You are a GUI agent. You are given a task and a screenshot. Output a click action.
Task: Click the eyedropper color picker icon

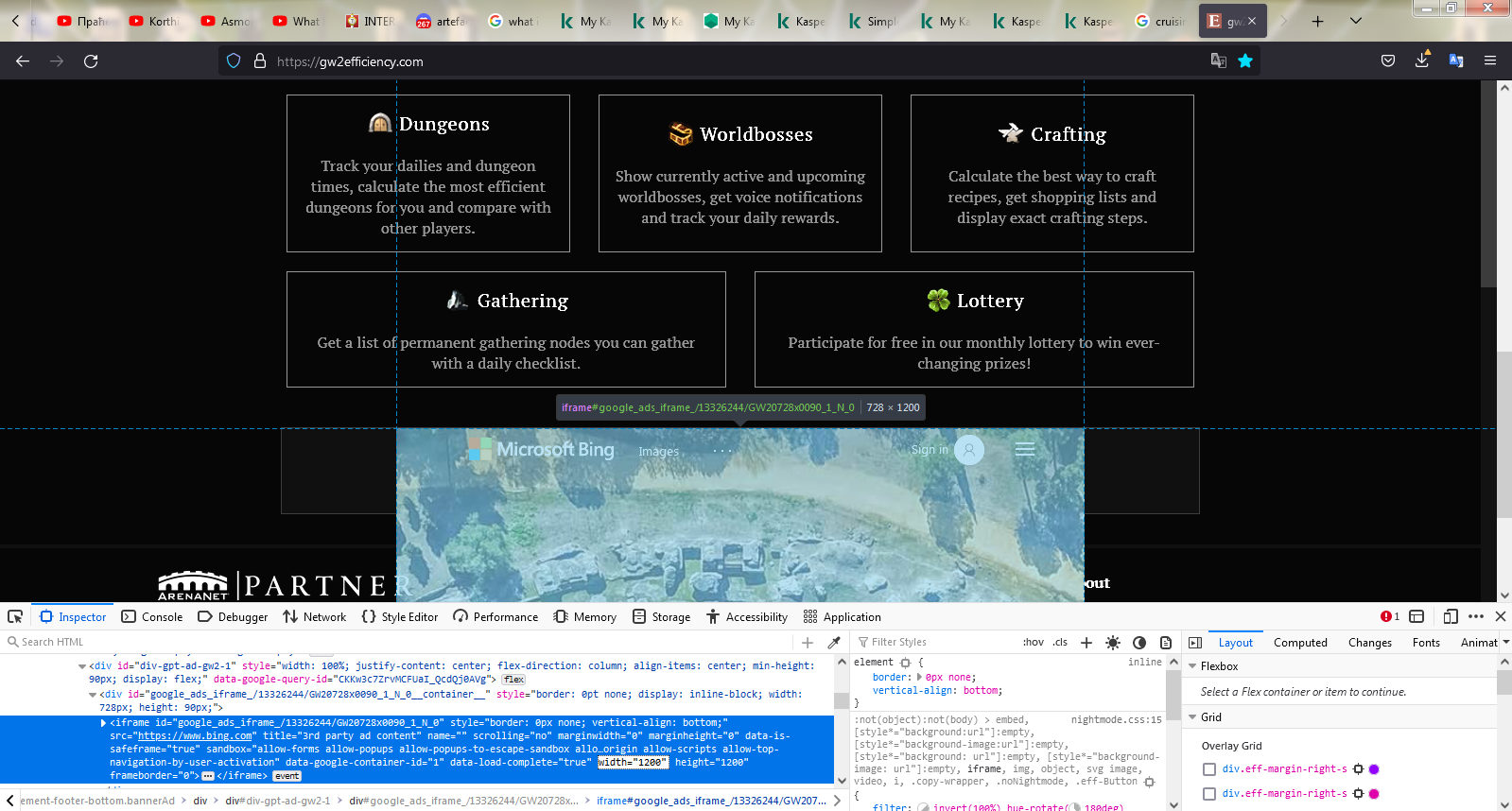[834, 642]
